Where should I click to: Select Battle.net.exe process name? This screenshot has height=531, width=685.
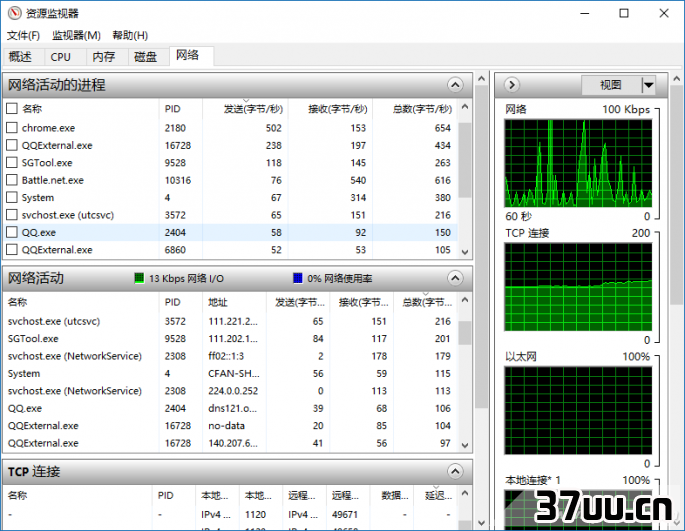coord(52,180)
